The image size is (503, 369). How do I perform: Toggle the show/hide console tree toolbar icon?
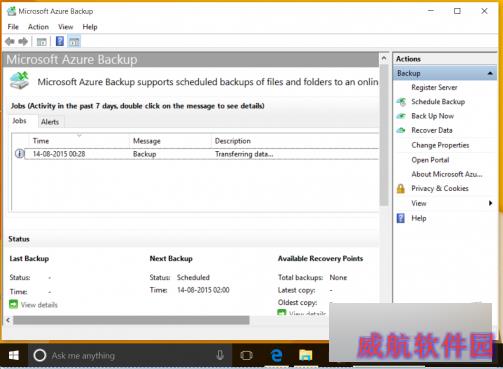(42, 42)
